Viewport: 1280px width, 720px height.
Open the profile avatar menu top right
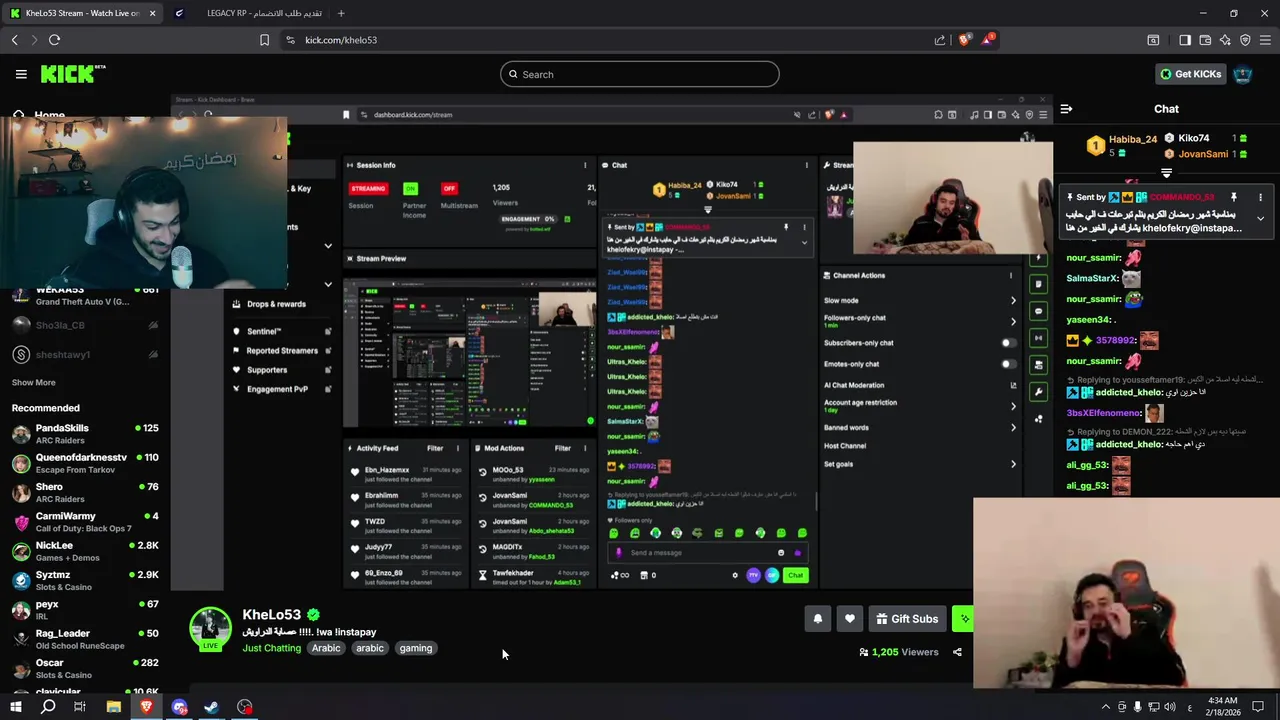click(1242, 74)
